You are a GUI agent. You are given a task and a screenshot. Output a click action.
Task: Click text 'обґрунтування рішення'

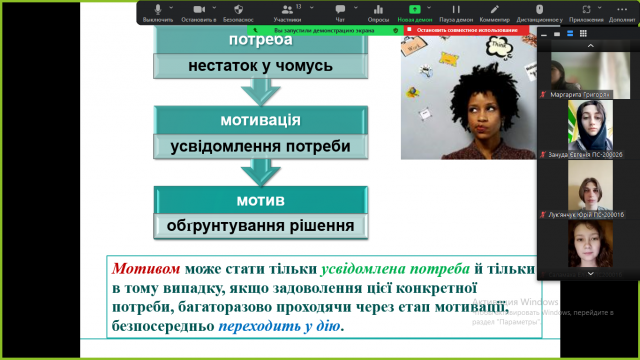[x=260, y=226]
